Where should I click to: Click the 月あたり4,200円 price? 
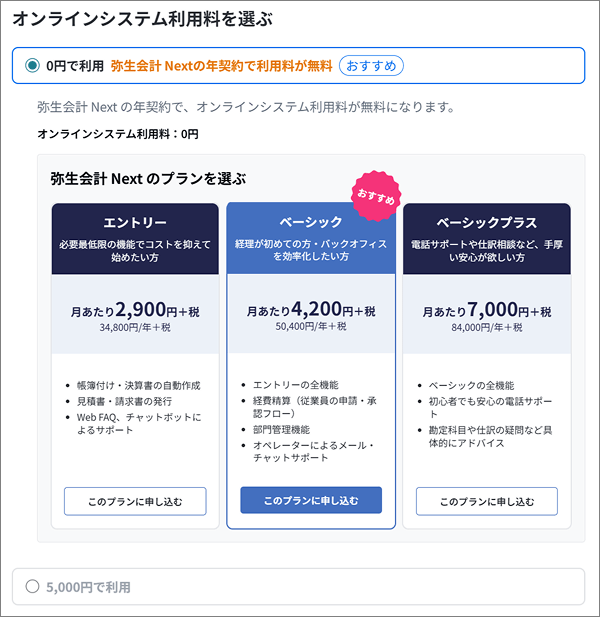(x=311, y=310)
